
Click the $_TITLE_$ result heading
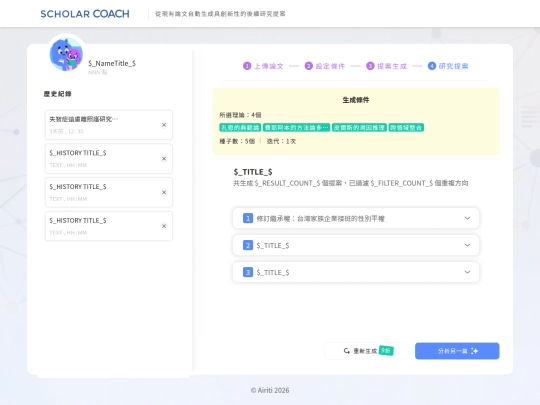(253, 172)
